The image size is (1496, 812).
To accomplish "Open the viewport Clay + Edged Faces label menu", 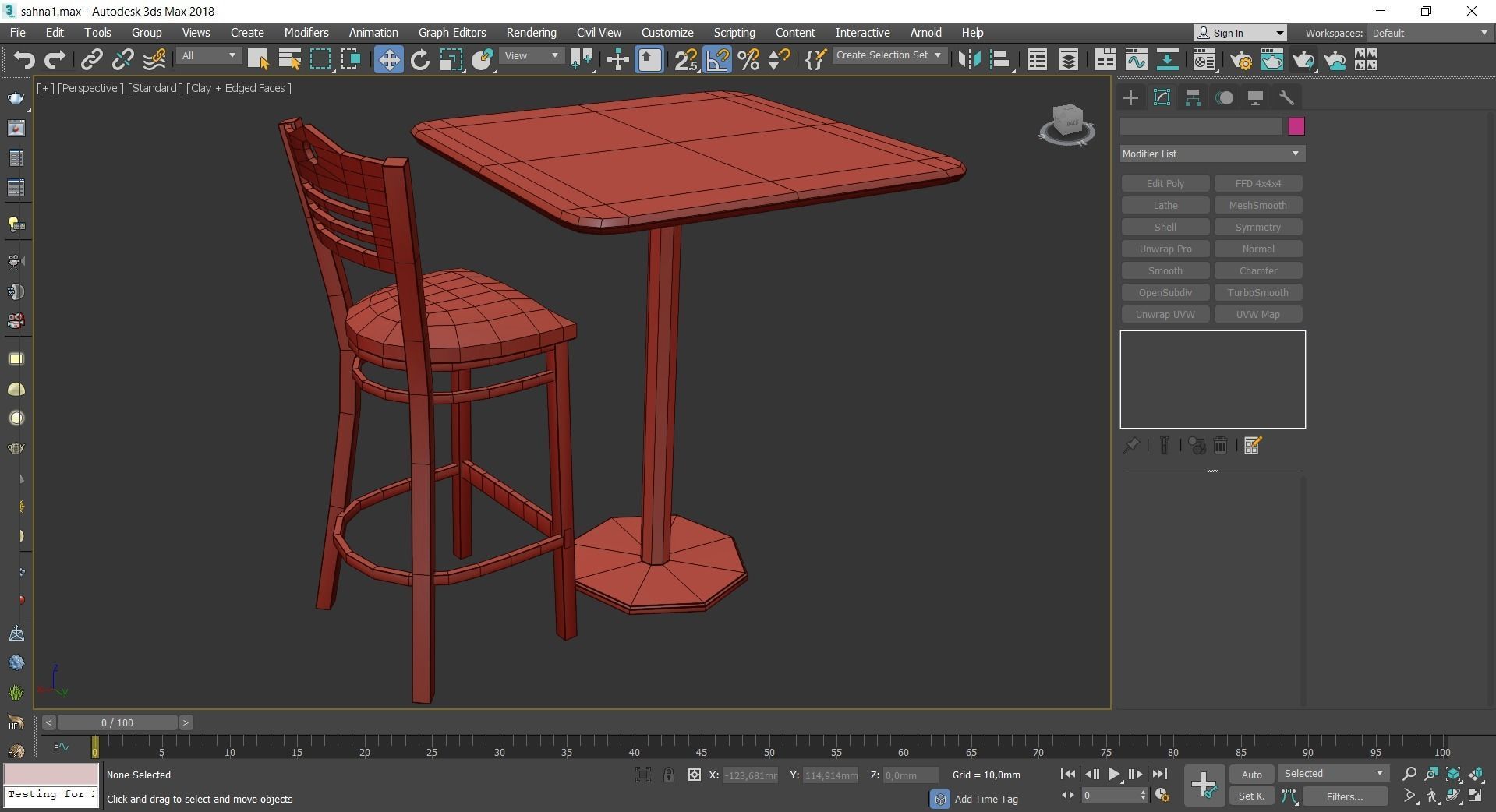I will [x=239, y=88].
